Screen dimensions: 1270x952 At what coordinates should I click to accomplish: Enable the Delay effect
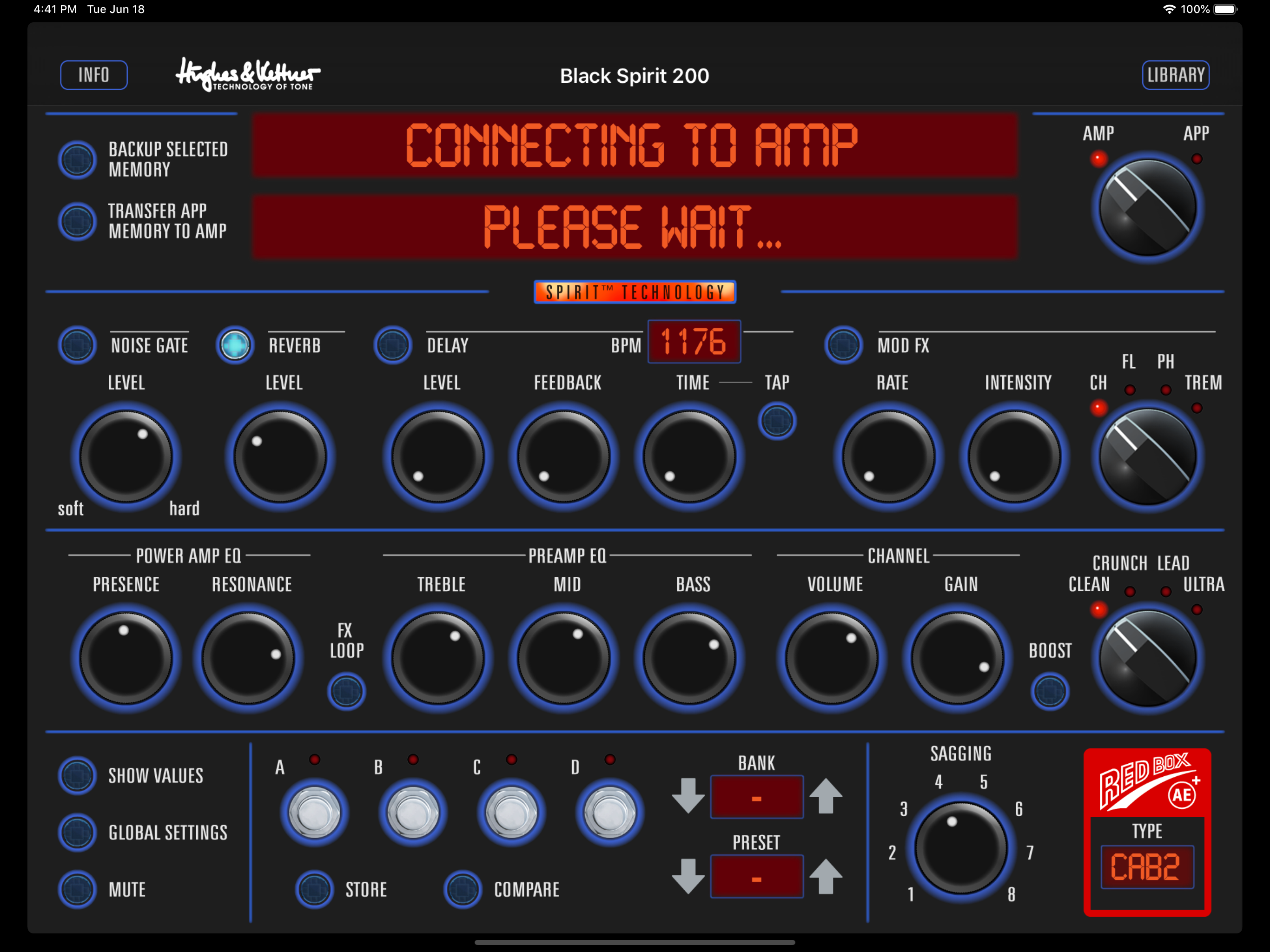point(393,345)
